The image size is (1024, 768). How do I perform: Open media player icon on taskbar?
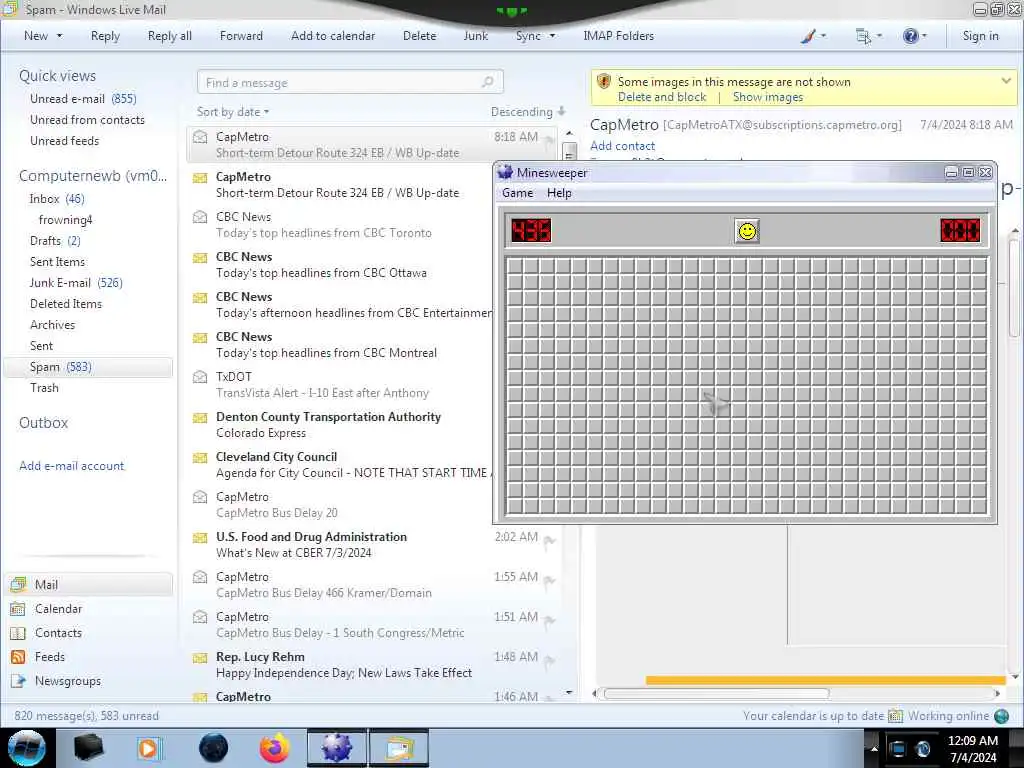tap(149, 748)
